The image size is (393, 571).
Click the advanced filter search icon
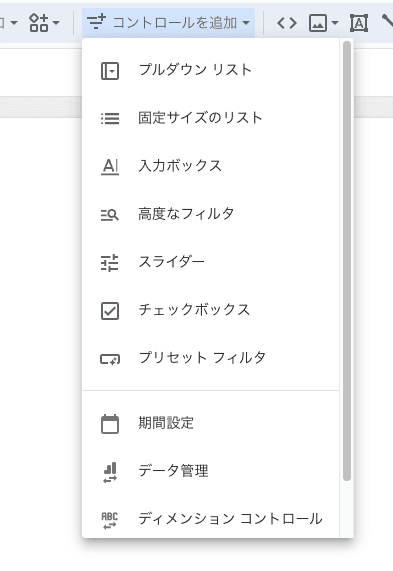(110, 215)
